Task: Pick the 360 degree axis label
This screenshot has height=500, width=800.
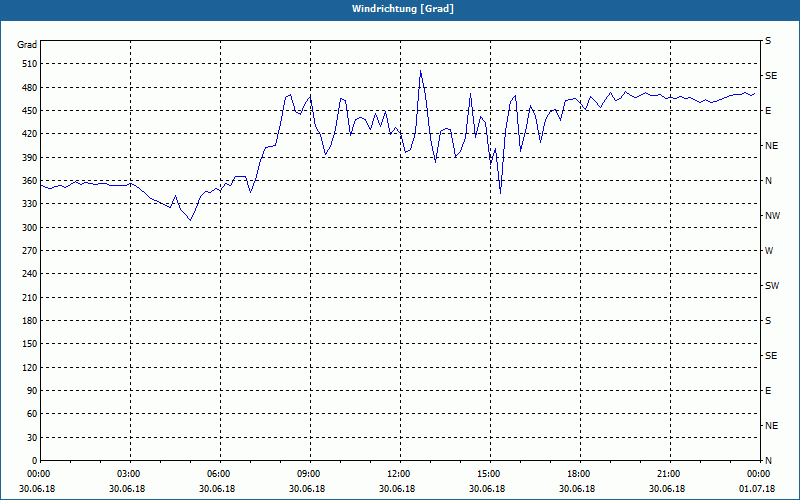Action: point(30,181)
